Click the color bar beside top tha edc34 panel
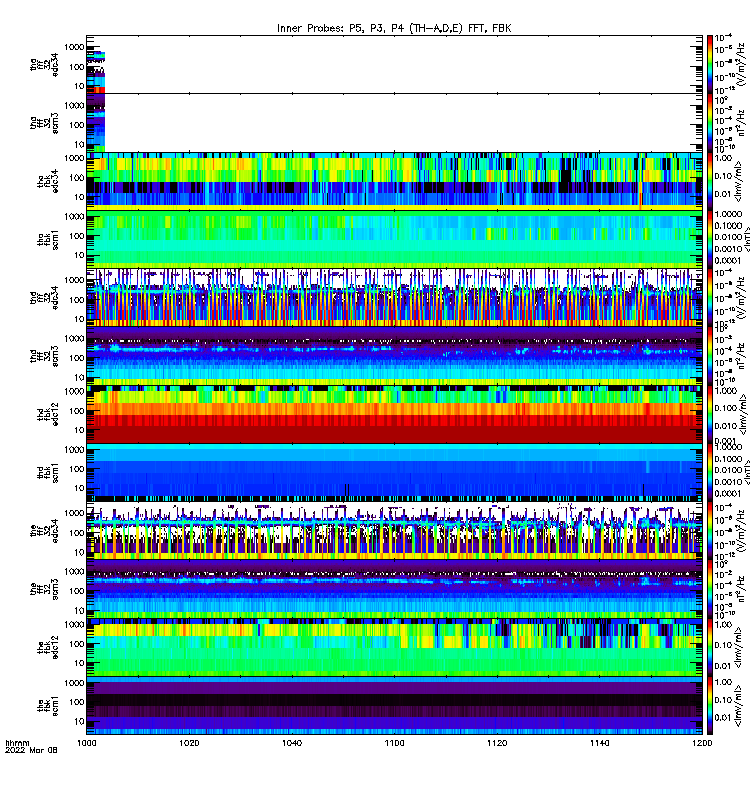750x800 pixels. tap(710, 64)
